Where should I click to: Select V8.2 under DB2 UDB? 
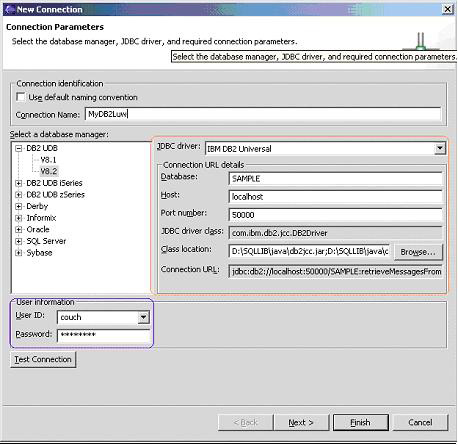[x=49, y=171]
